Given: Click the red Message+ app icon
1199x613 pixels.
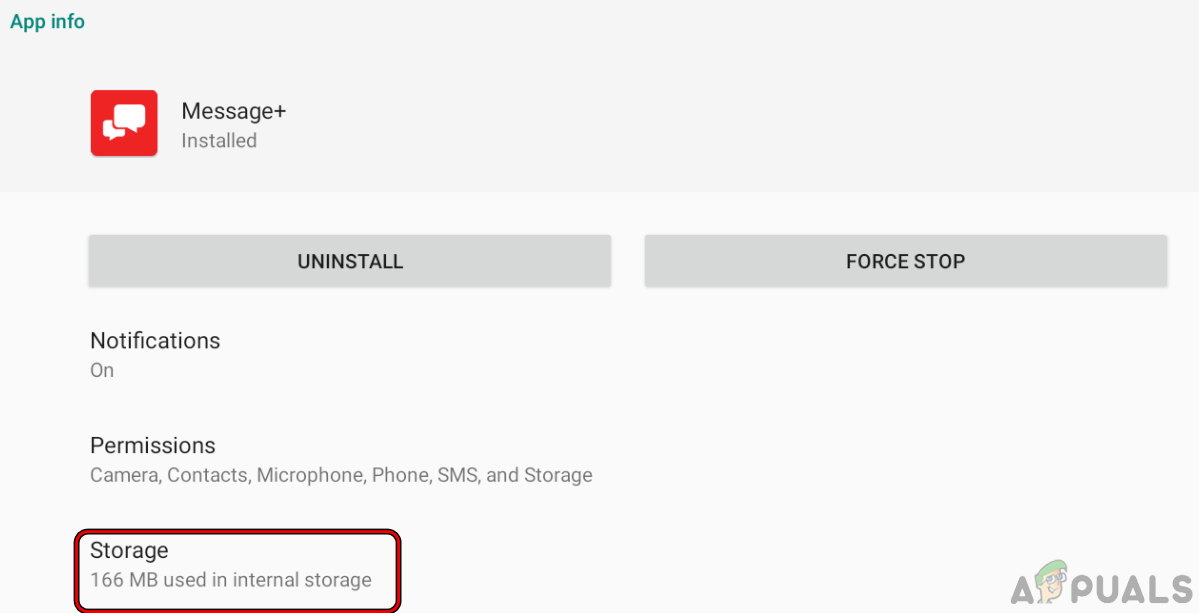Looking at the screenshot, I should tap(124, 123).
